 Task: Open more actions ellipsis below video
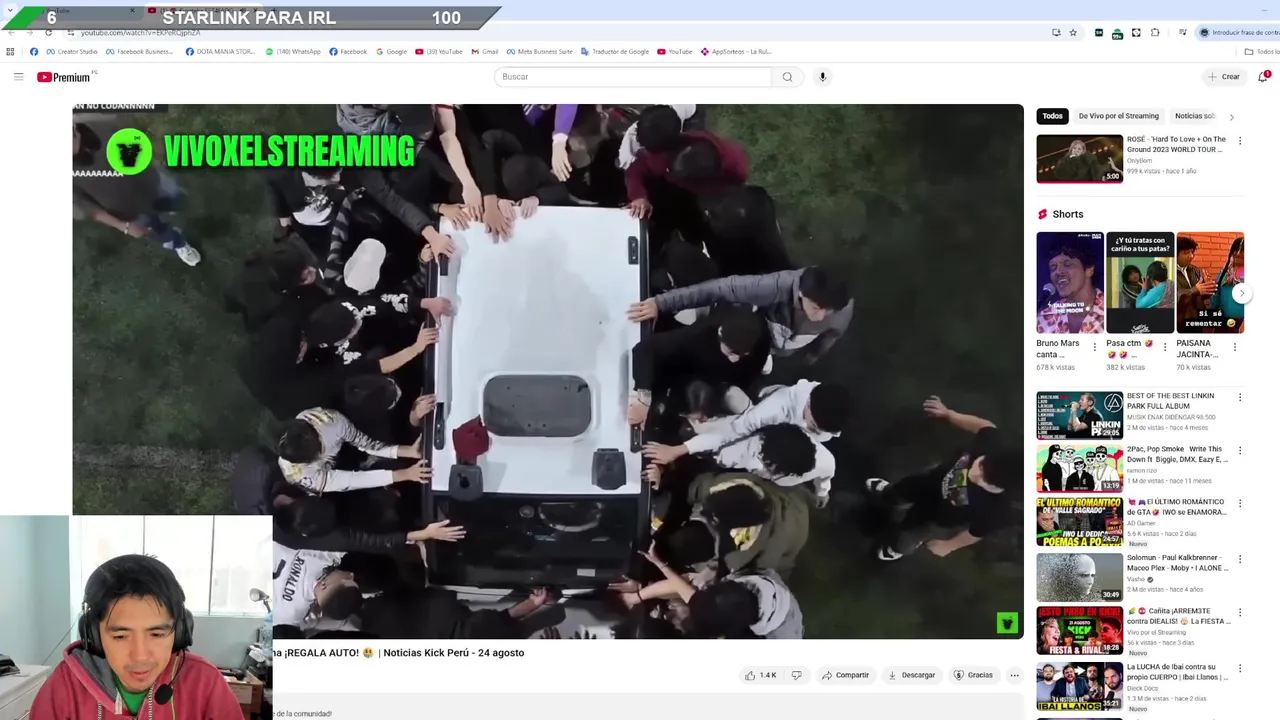pos(1014,675)
